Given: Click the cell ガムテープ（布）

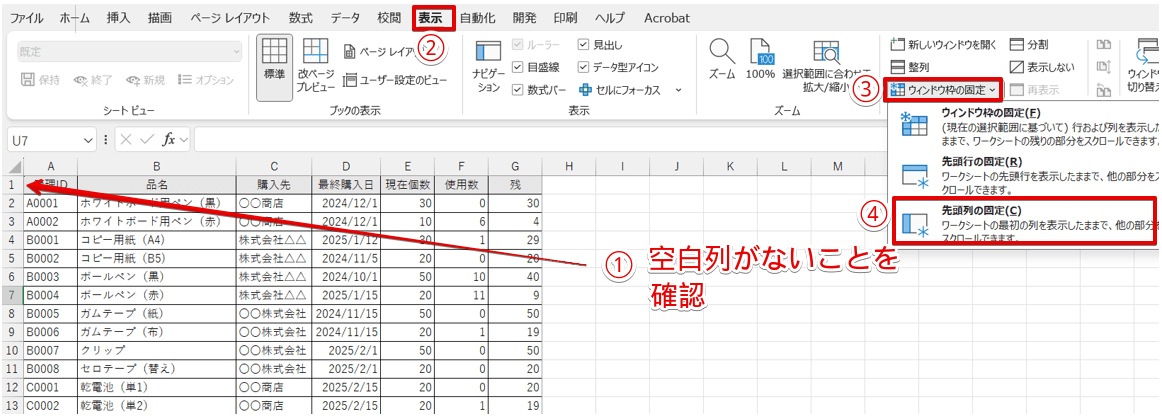Looking at the screenshot, I should [x=157, y=331].
